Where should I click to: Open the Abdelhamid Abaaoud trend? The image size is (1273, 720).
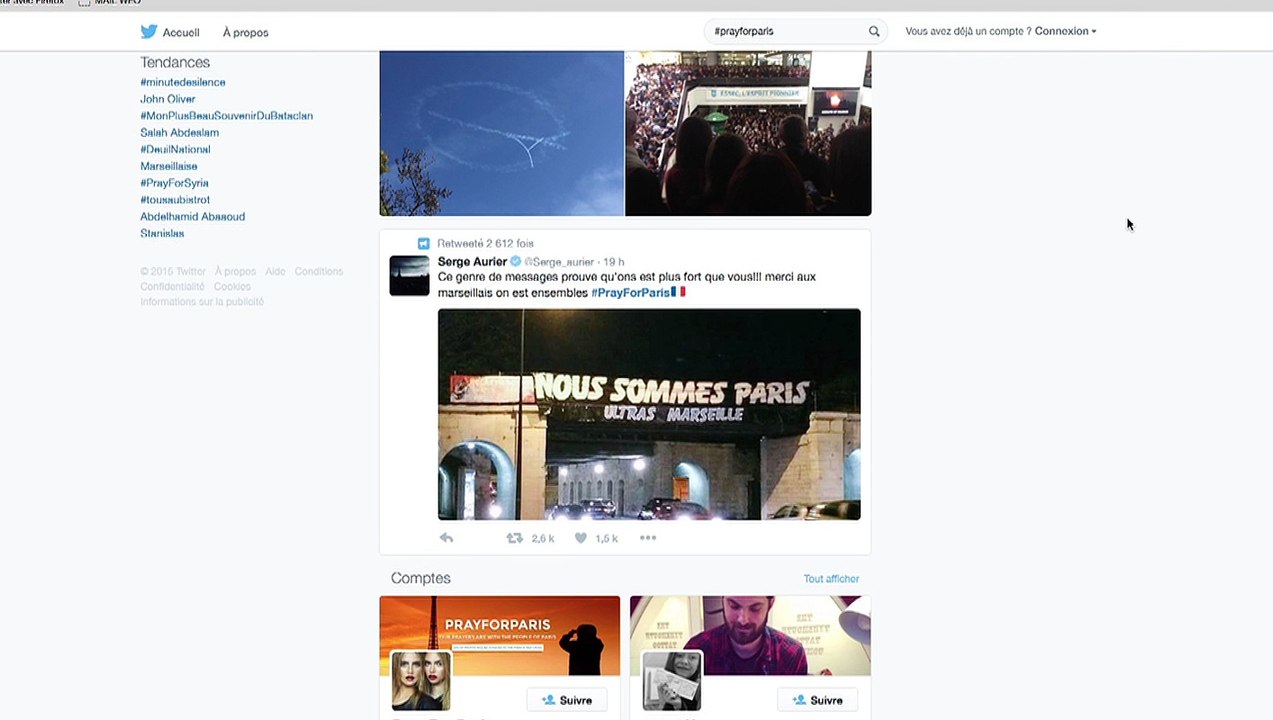tap(193, 217)
